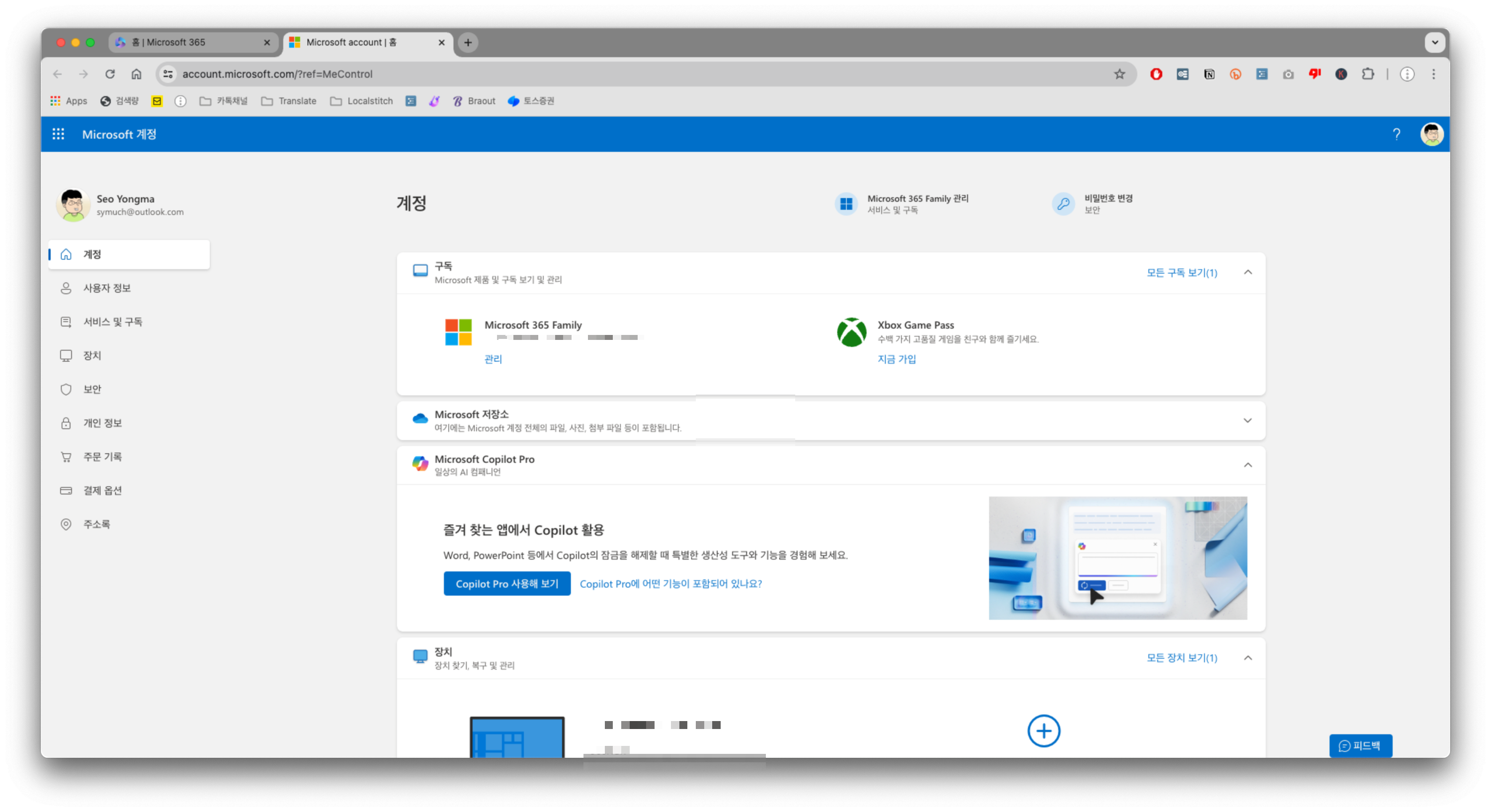Open 보안 security in sidebar
The image size is (1491, 812).
point(91,389)
